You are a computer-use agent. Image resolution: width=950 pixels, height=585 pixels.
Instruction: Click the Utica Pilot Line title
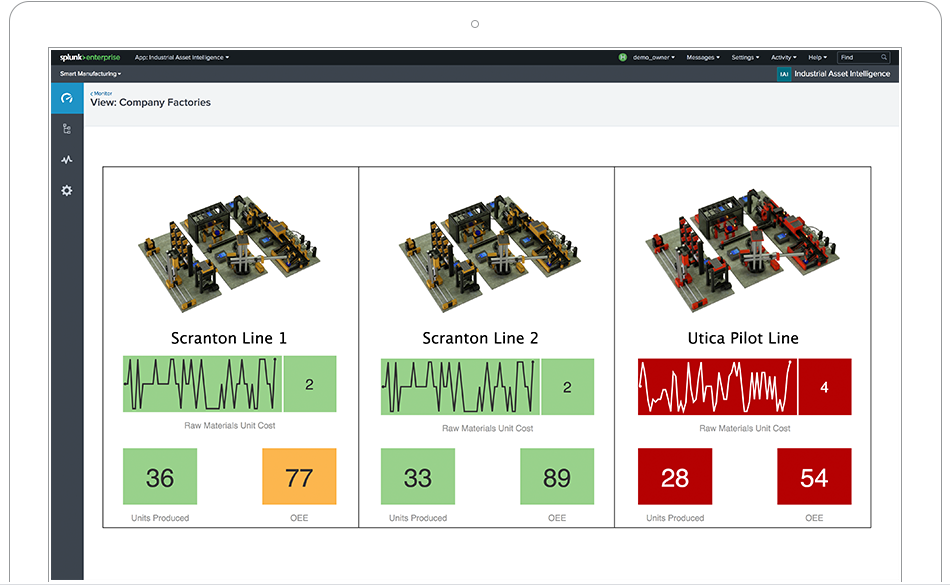click(743, 338)
